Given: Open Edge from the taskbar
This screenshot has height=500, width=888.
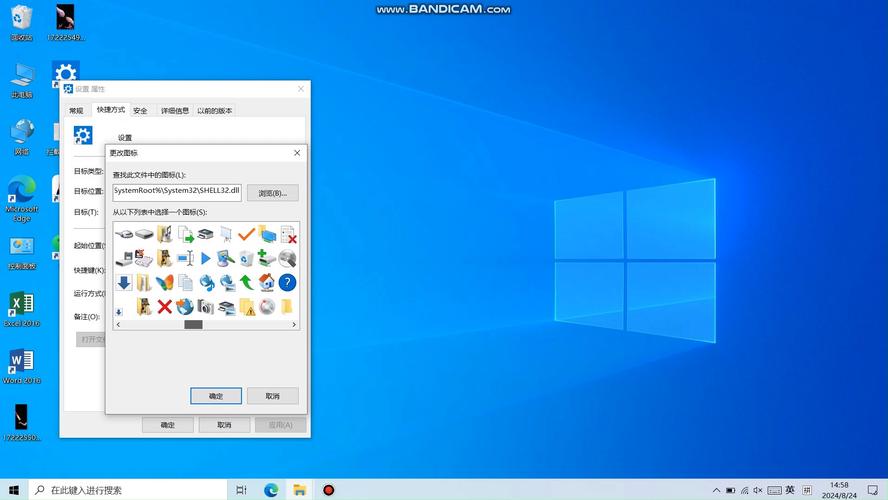Looking at the screenshot, I should pos(271,490).
